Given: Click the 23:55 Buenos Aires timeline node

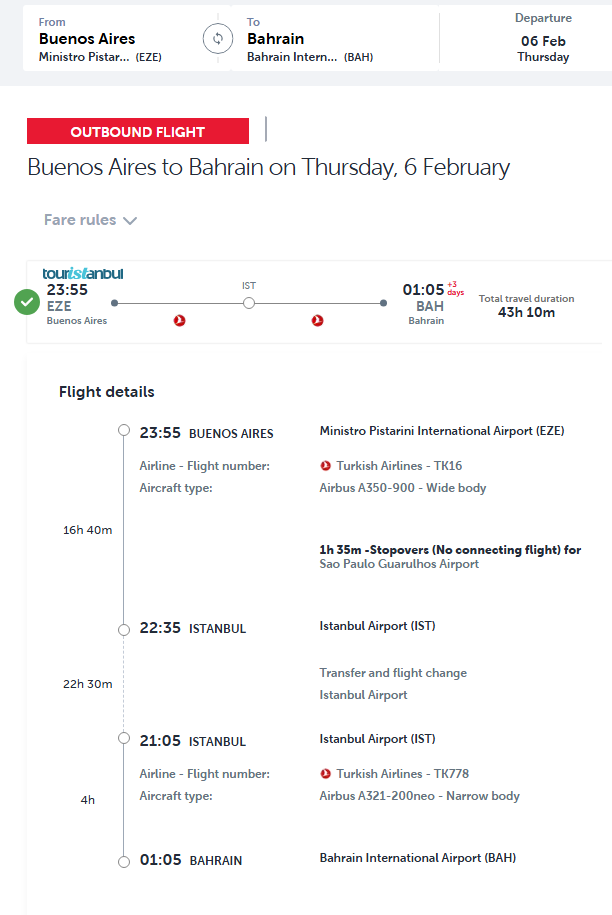Looking at the screenshot, I should [x=124, y=431].
